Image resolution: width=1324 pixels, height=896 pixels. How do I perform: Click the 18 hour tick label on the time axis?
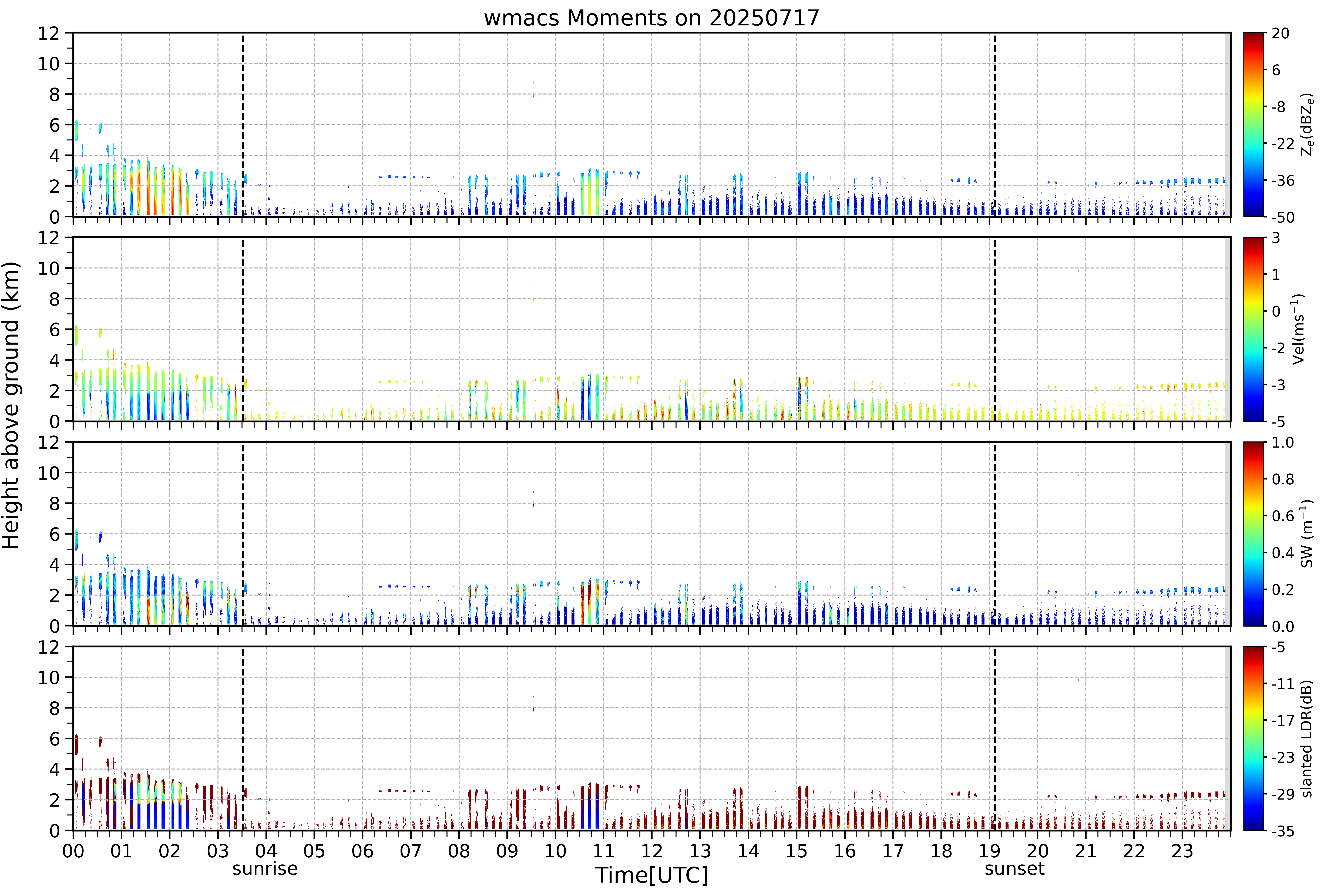tap(941, 851)
